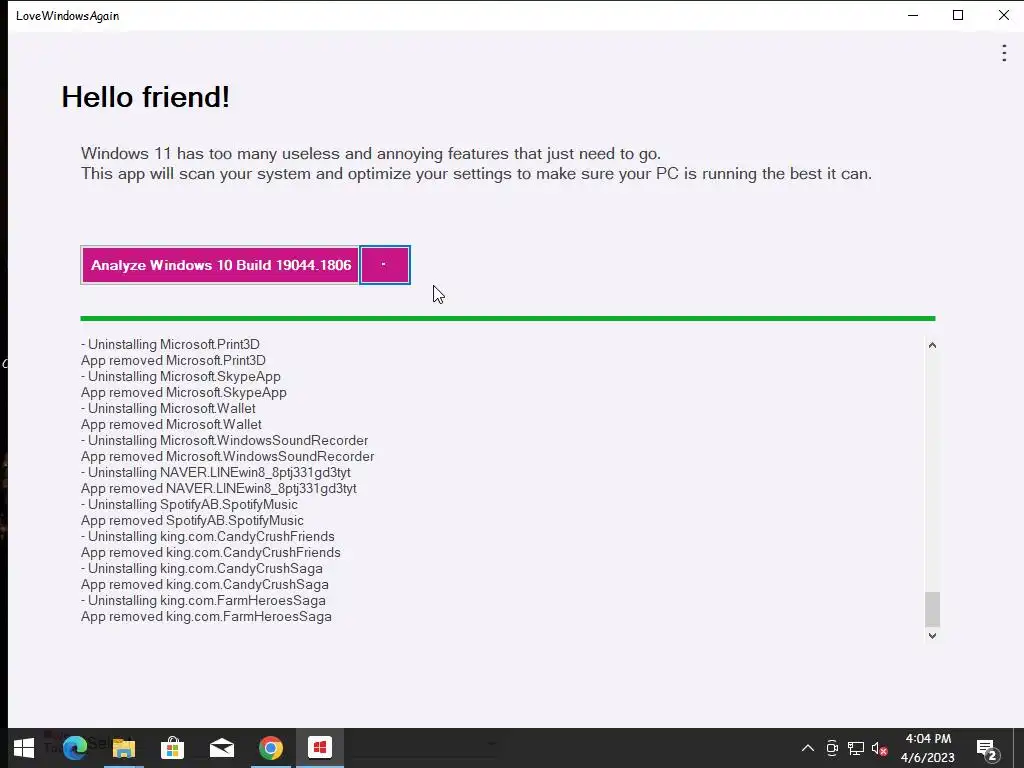Click the log scrollbar down arrow
This screenshot has width=1024, height=768.
(932, 635)
